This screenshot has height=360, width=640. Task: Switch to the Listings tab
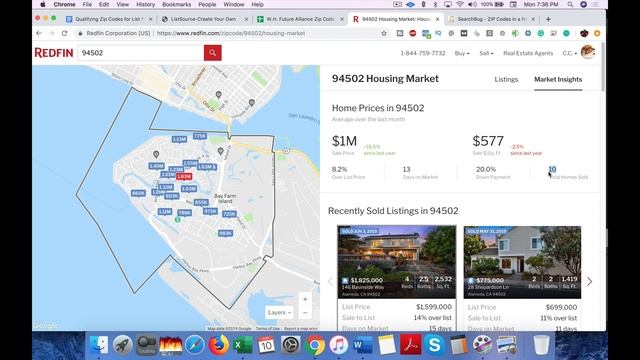[506, 79]
